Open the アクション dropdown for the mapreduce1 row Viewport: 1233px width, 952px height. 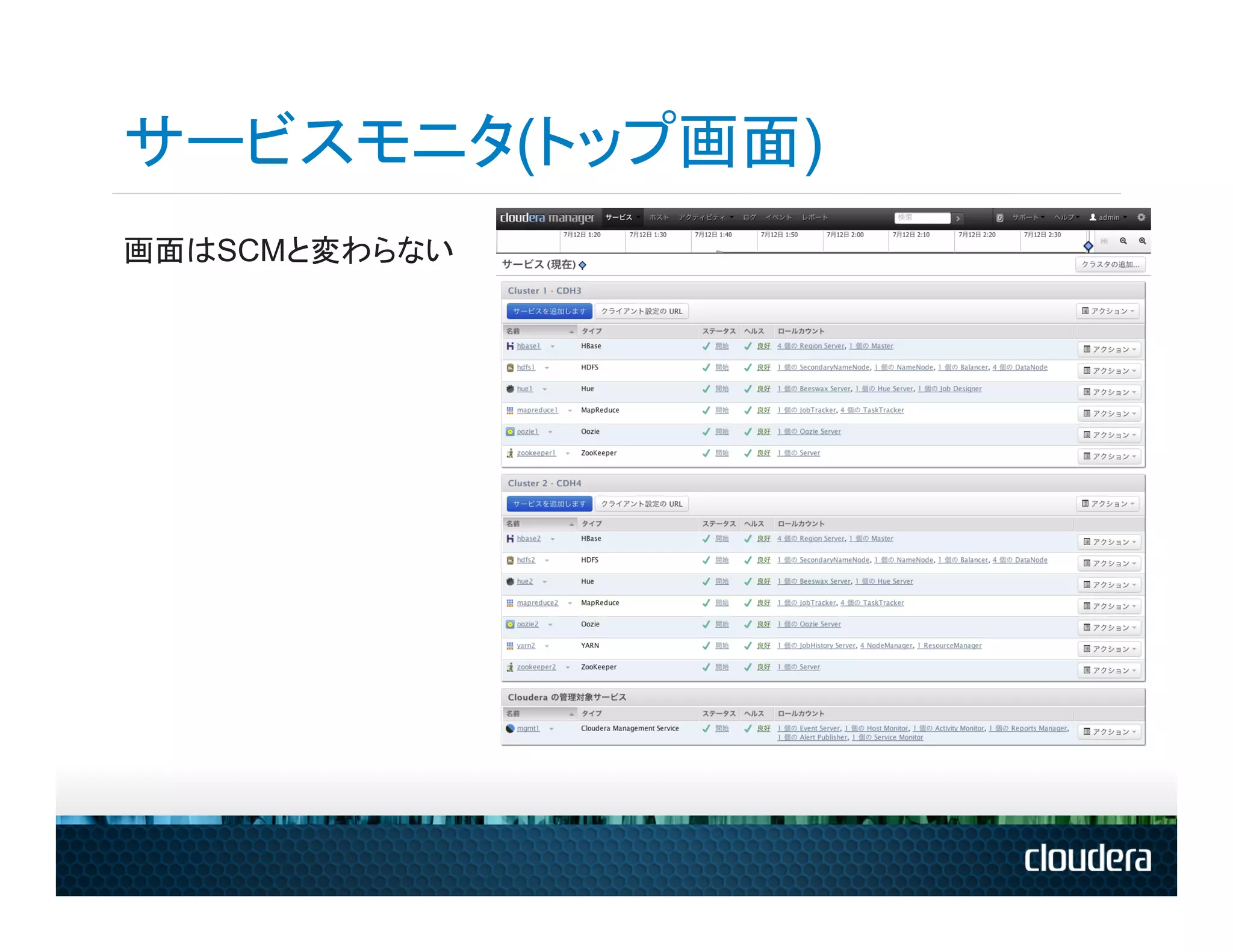[x=1110, y=413]
